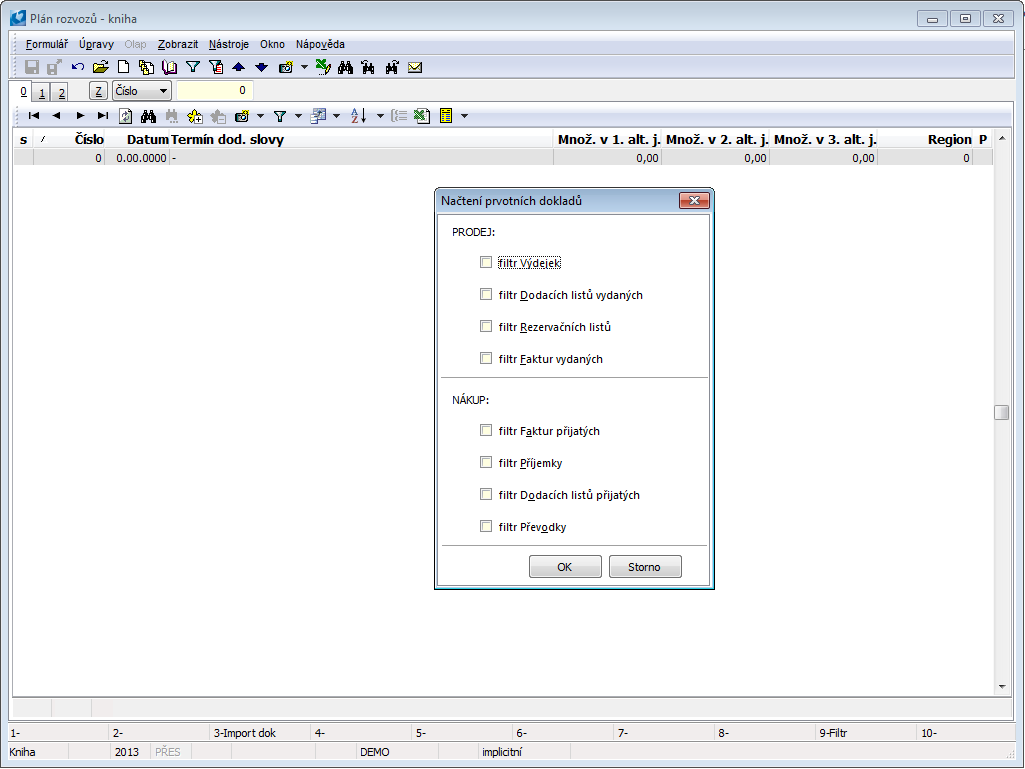
Task: Click the 3-Import dok function key label
Action: pyautogui.click(x=244, y=733)
